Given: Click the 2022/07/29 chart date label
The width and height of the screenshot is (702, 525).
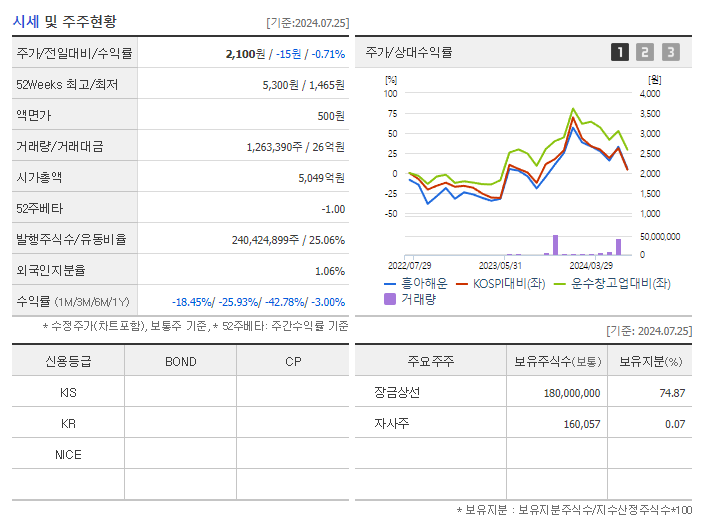Looking at the screenshot, I should tap(409, 265).
